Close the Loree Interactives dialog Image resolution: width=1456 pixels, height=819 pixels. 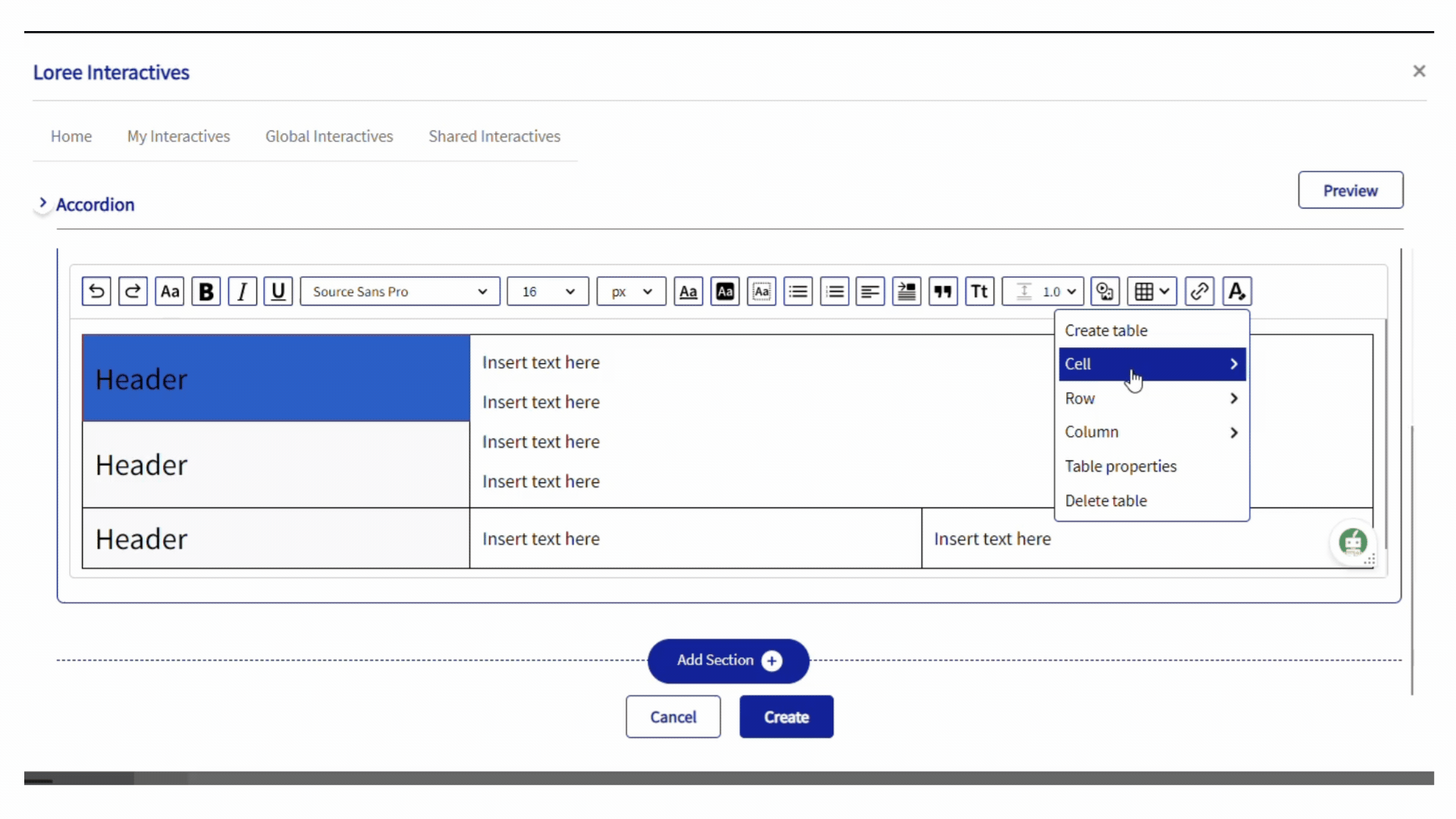pos(1419,71)
